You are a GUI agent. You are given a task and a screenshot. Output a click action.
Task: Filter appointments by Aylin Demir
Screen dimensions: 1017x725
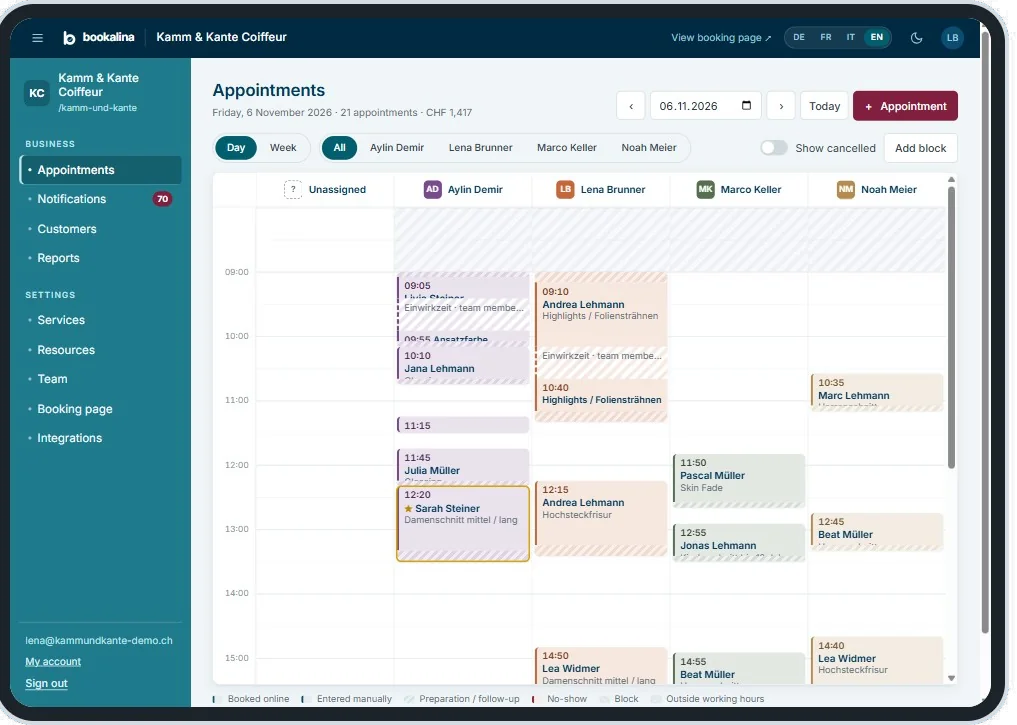[397, 148]
